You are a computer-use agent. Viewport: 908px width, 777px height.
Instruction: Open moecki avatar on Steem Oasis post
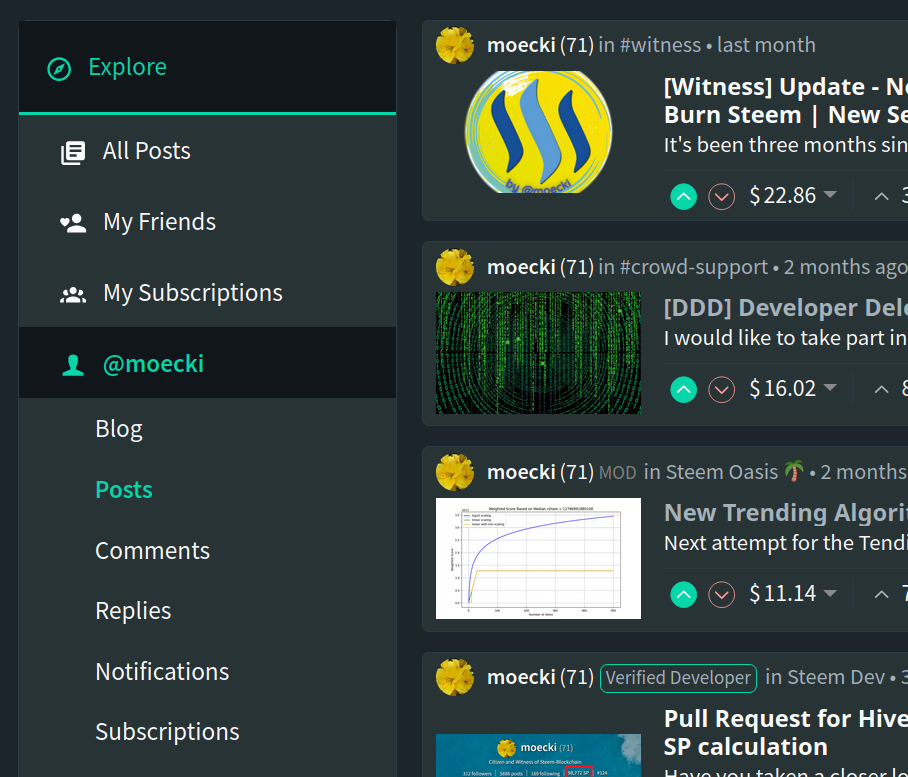click(x=455, y=472)
